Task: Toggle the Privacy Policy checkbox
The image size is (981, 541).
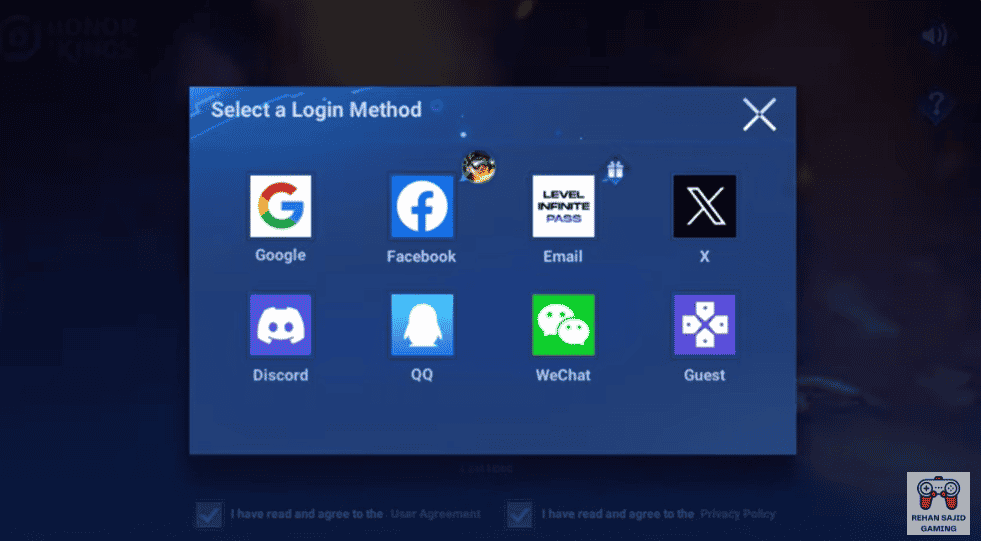Action: [520, 514]
